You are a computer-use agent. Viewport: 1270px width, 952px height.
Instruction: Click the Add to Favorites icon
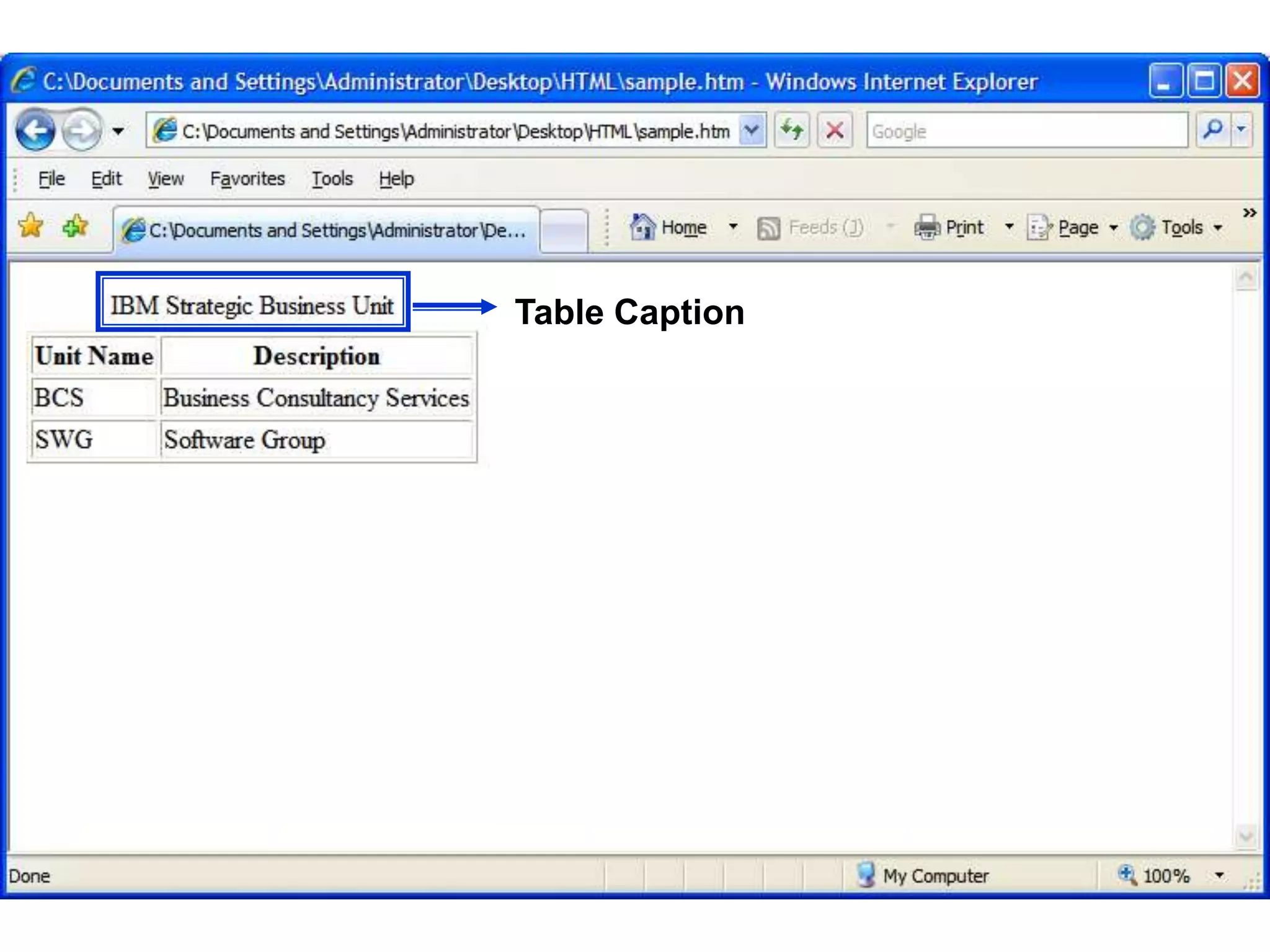pos(76,226)
